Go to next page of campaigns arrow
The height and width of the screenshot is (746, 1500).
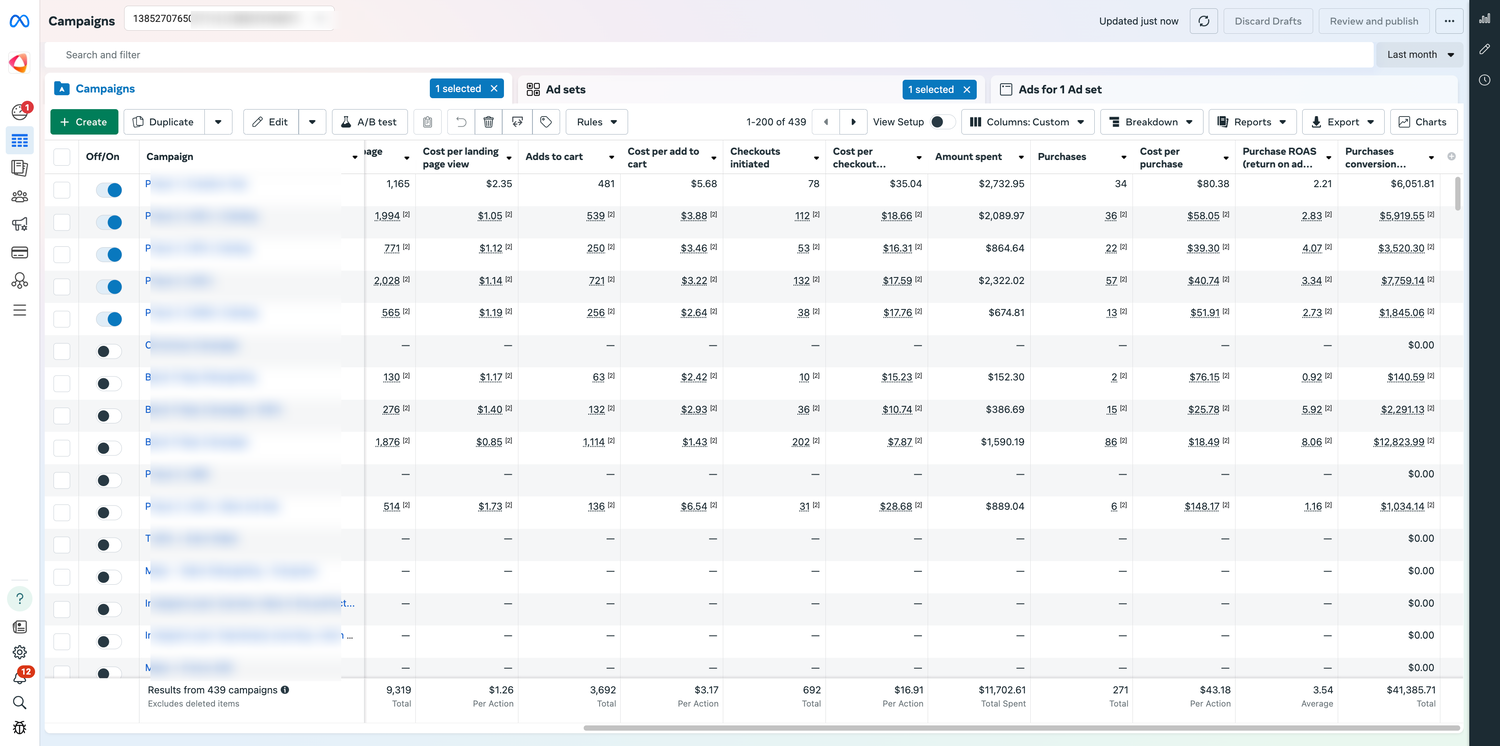click(x=853, y=122)
